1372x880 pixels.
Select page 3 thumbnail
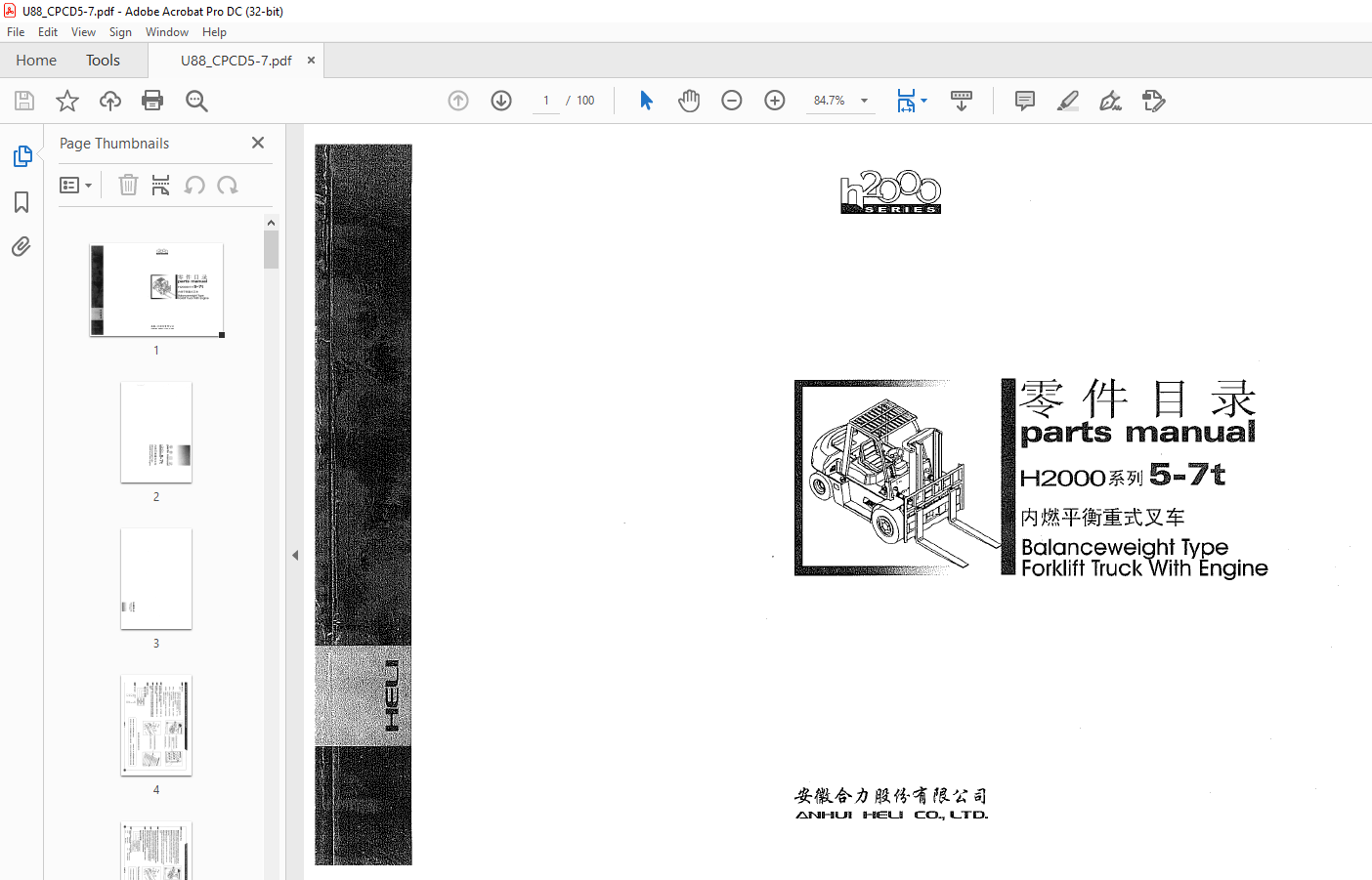(x=156, y=578)
